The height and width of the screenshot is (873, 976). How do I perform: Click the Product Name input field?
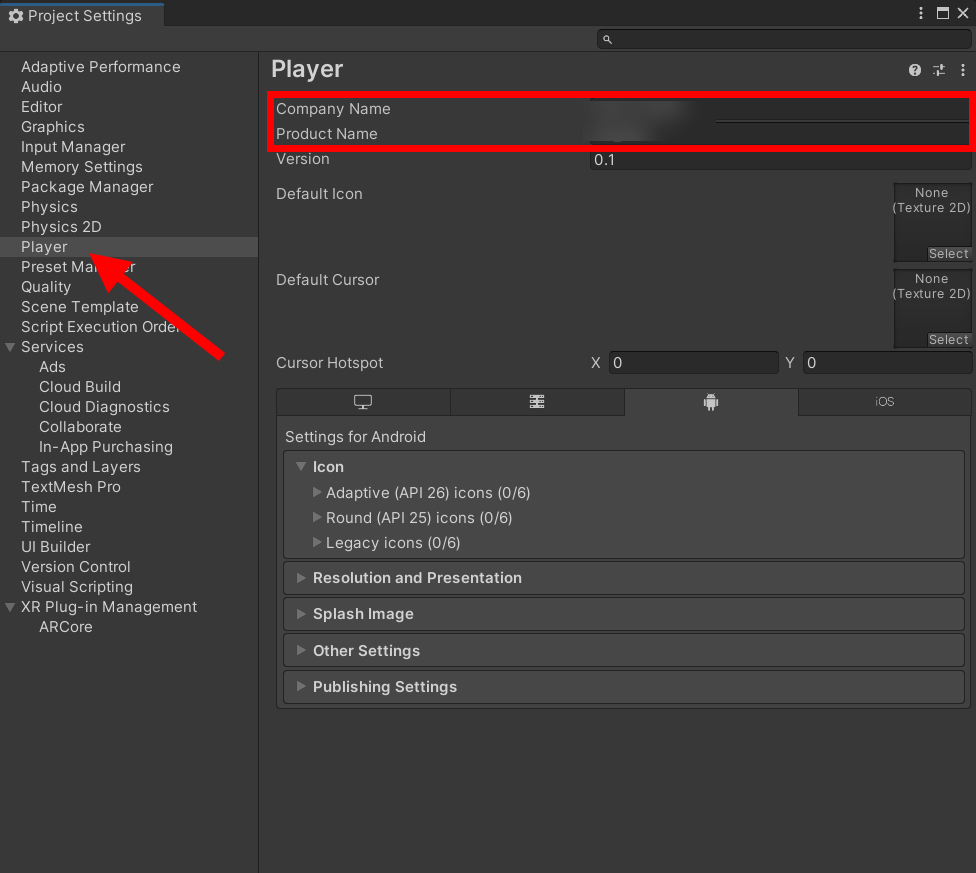(781, 134)
